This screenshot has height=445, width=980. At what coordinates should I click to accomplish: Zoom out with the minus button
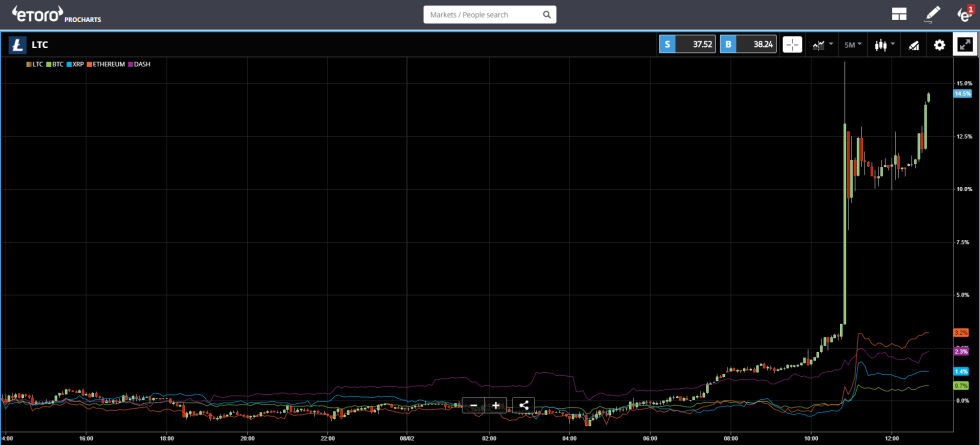click(474, 405)
